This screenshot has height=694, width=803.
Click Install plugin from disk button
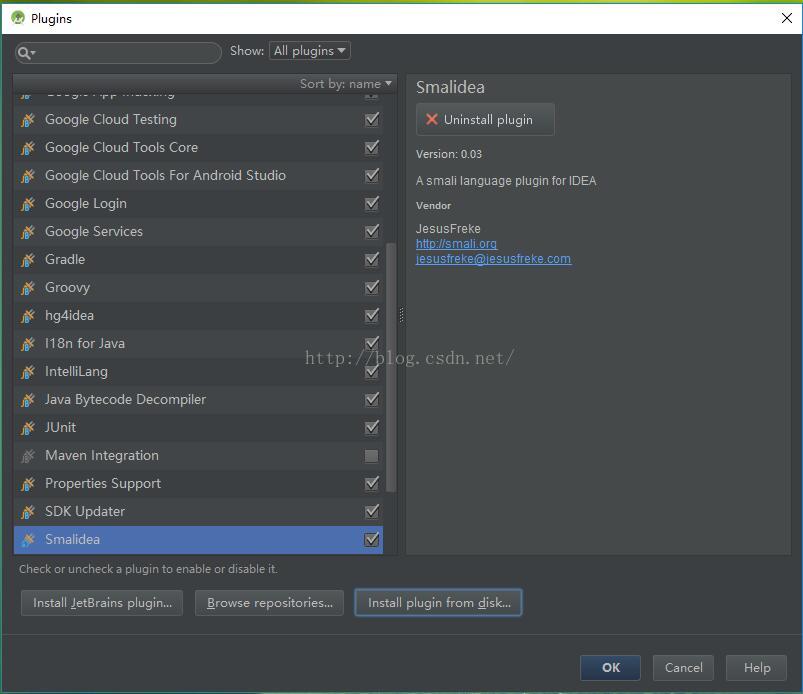tap(438, 603)
